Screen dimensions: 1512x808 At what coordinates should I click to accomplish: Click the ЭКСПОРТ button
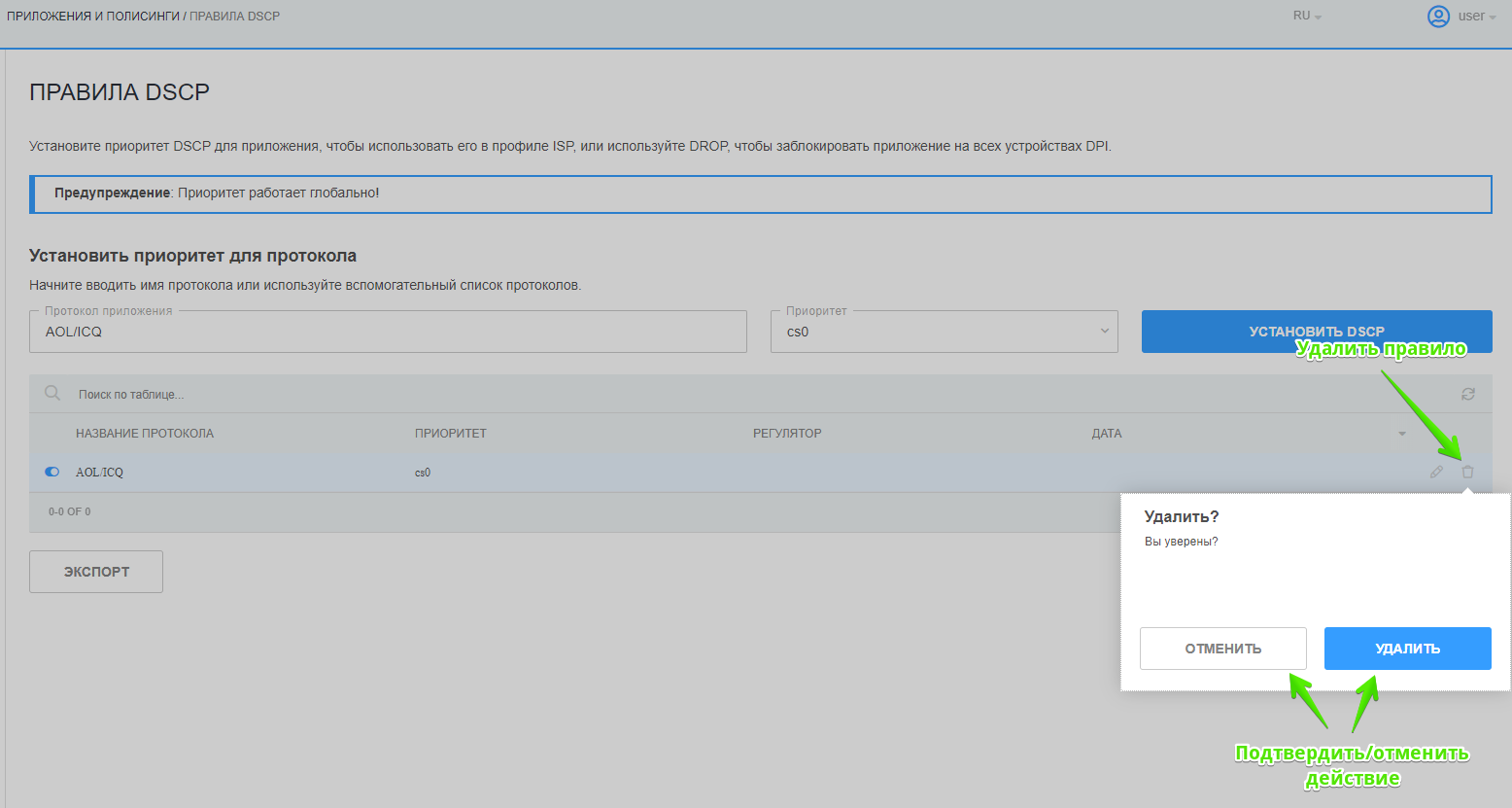point(96,572)
